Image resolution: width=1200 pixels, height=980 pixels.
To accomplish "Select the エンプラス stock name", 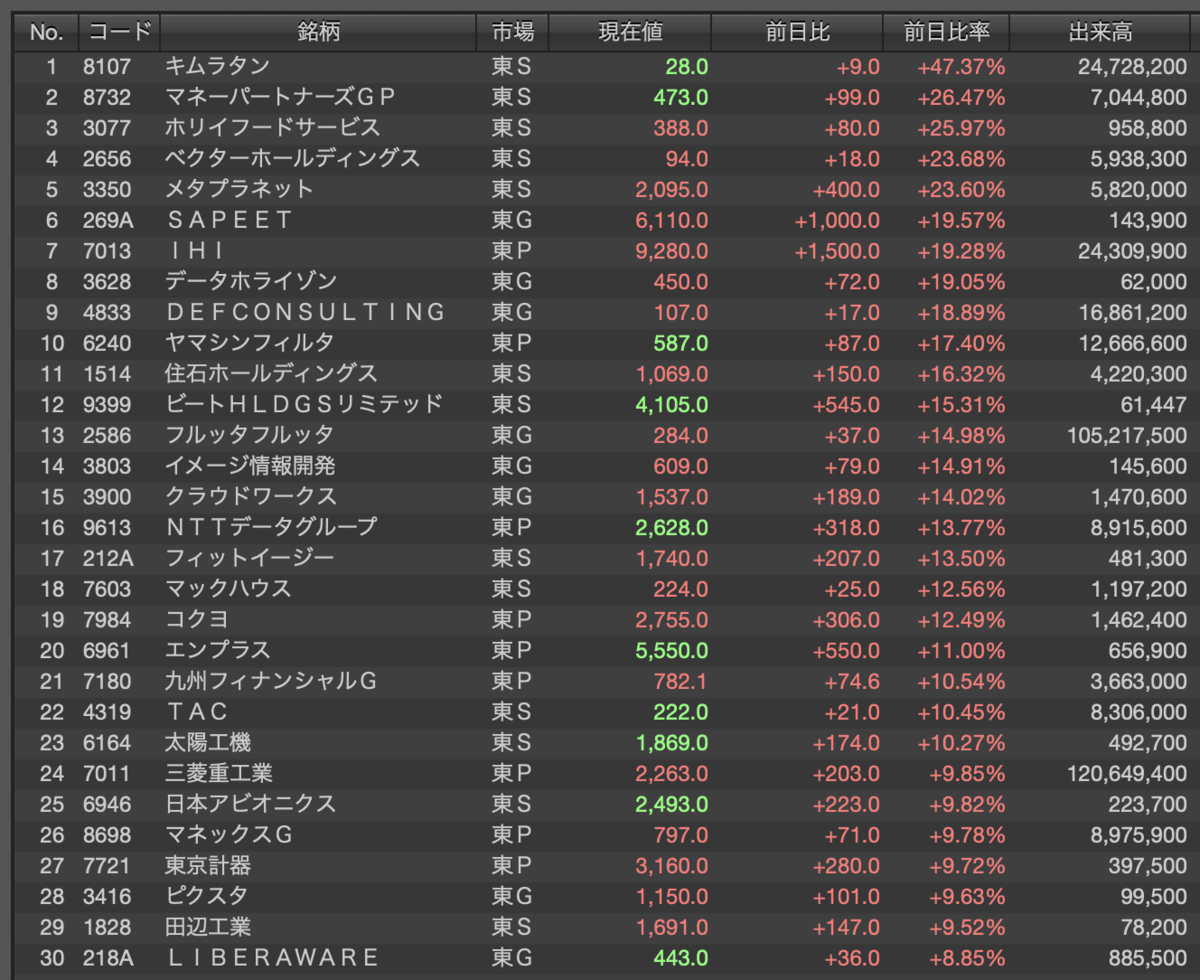I will (x=218, y=649).
